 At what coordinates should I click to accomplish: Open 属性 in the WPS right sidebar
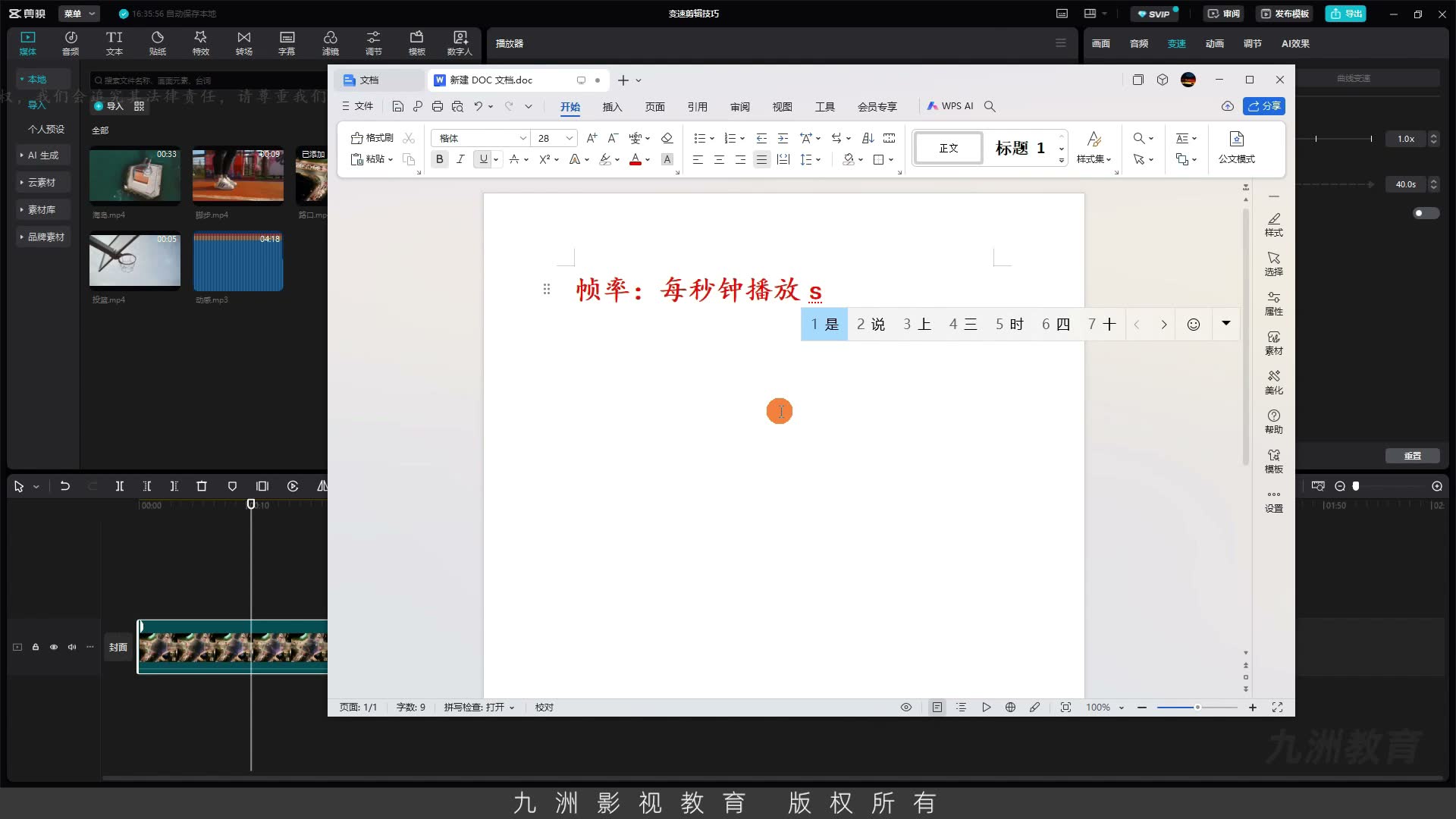[x=1274, y=303]
